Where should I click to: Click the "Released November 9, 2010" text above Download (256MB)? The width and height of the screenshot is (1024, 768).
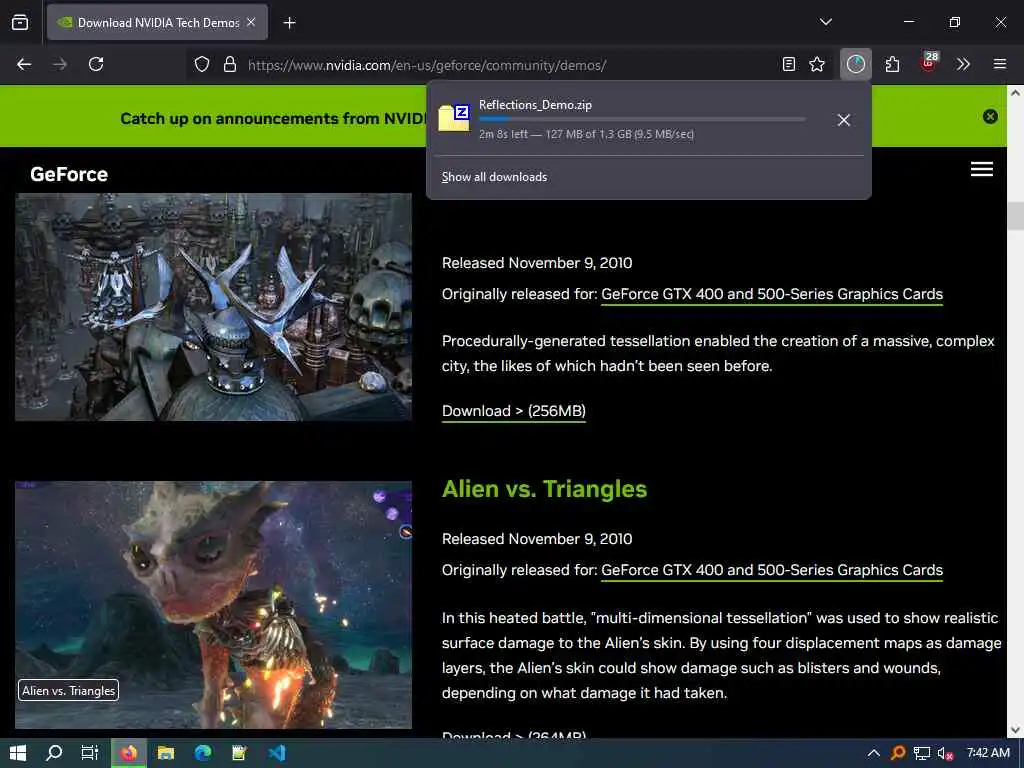point(537,263)
